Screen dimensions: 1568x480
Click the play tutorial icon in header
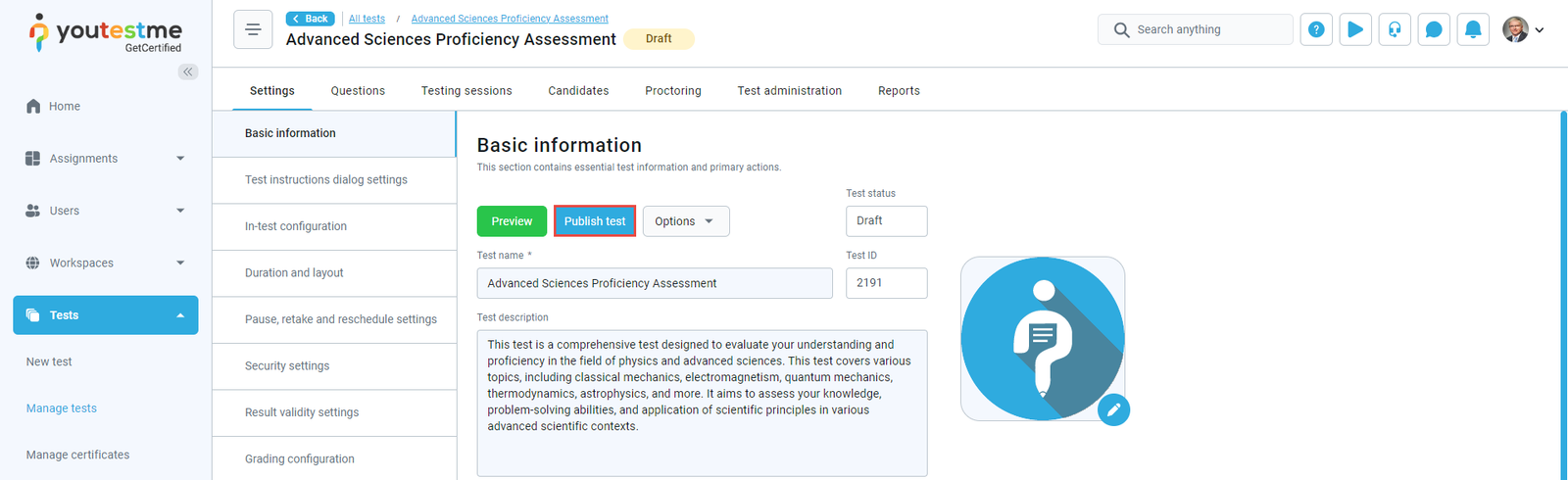point(1355,29)
